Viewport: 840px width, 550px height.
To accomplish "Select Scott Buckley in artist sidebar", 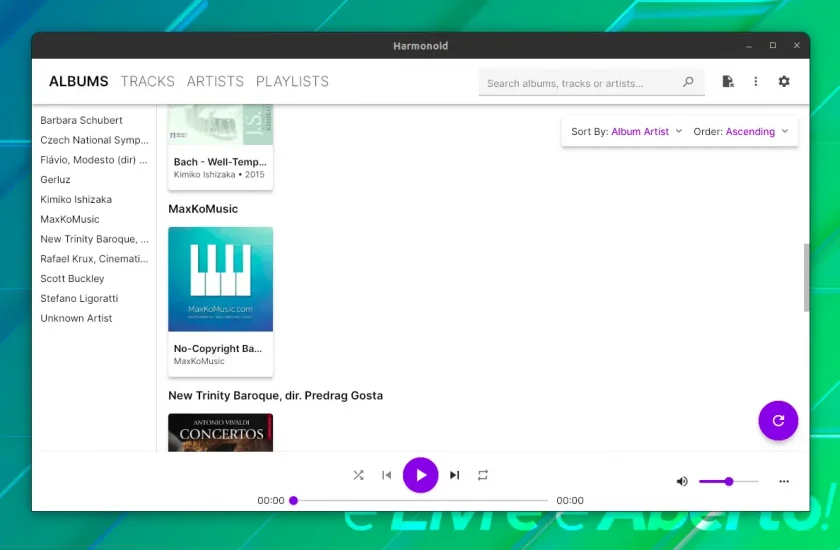I will pyautogui.click(x=72, y=278).
